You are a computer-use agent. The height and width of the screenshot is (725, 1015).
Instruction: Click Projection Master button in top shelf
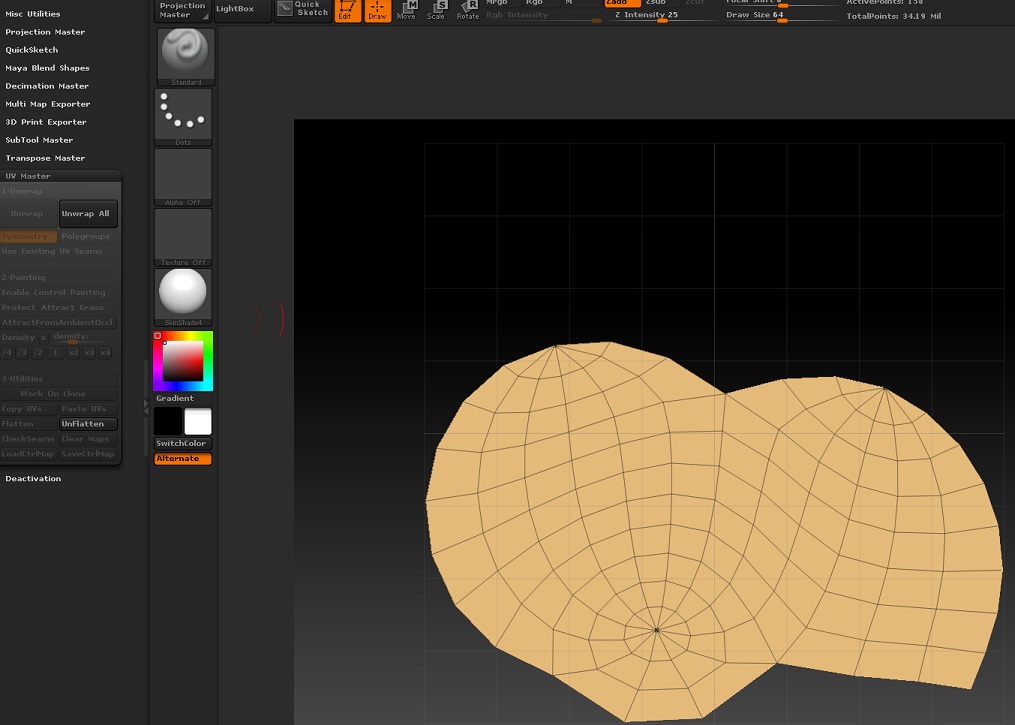tap(183, 10)
